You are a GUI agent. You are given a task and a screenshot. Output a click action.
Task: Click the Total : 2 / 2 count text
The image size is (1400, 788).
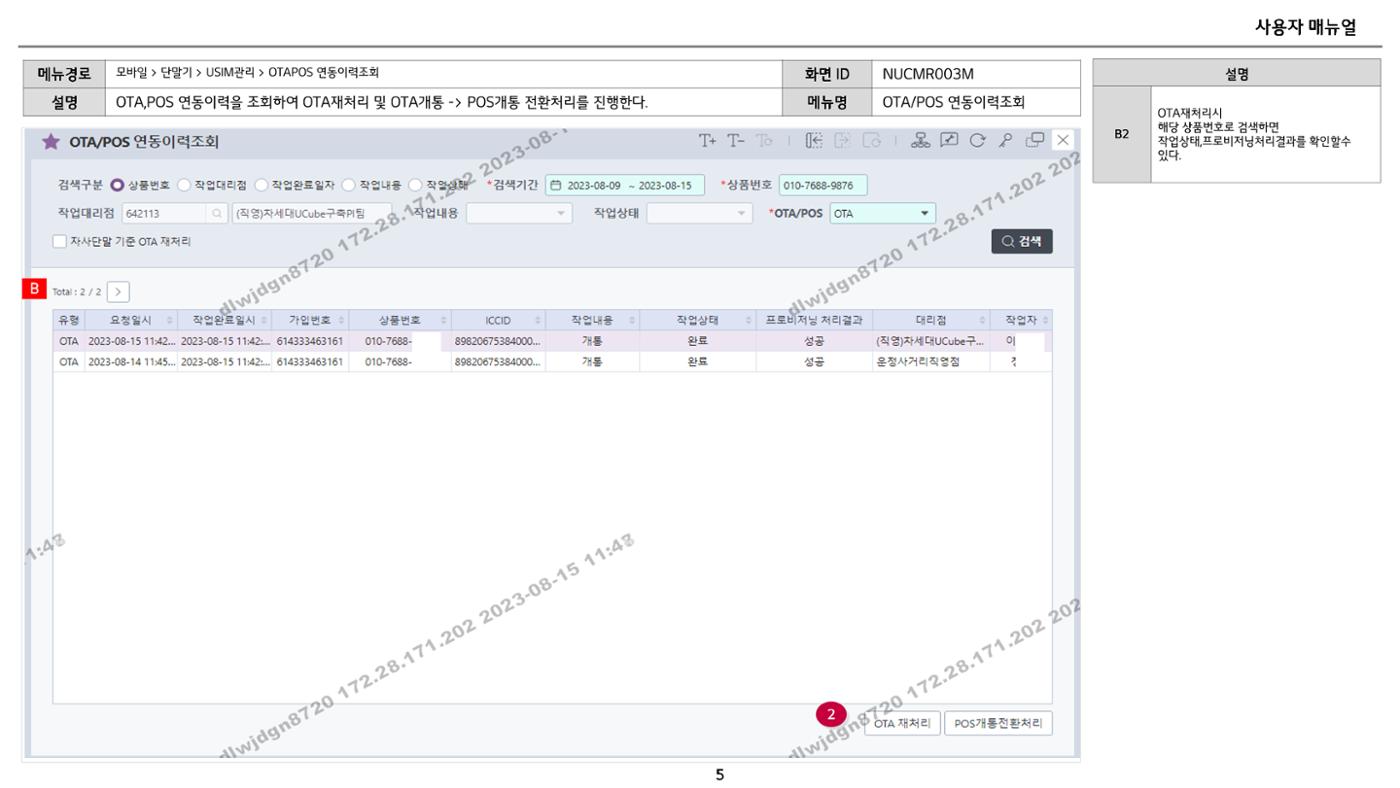[76, 292]
